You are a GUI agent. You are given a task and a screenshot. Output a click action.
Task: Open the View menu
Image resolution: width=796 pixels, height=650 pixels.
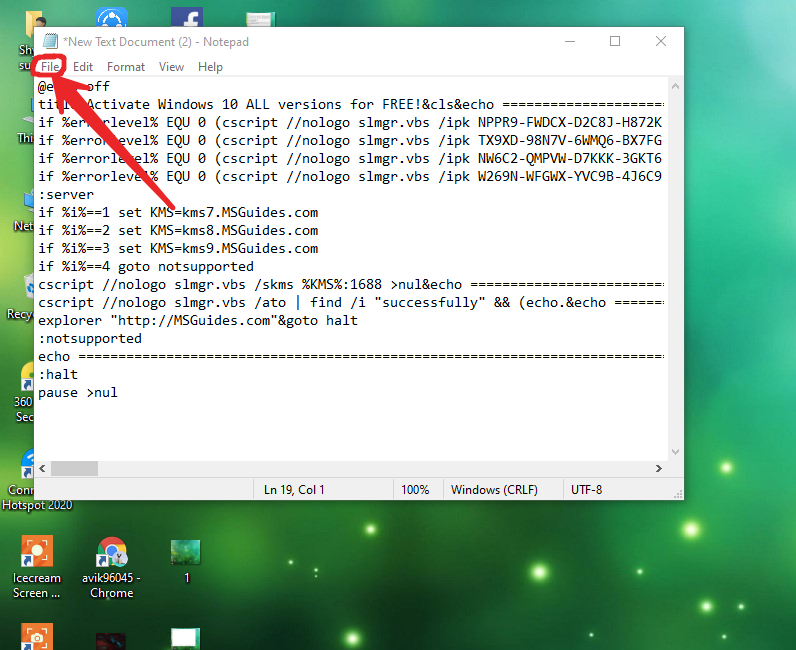coord(171,67)
